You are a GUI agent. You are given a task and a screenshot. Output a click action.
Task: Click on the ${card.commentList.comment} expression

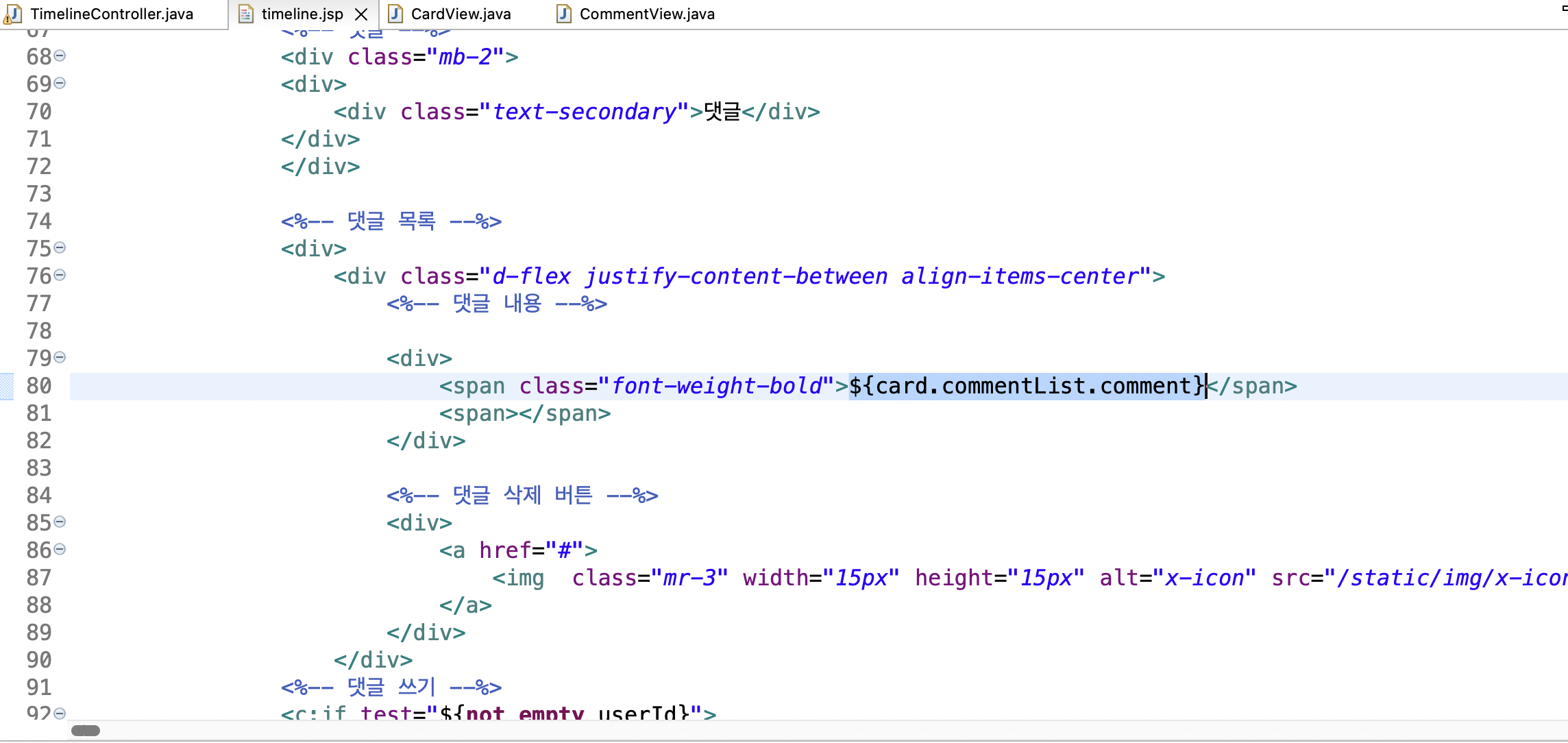tap(1027, 387)
